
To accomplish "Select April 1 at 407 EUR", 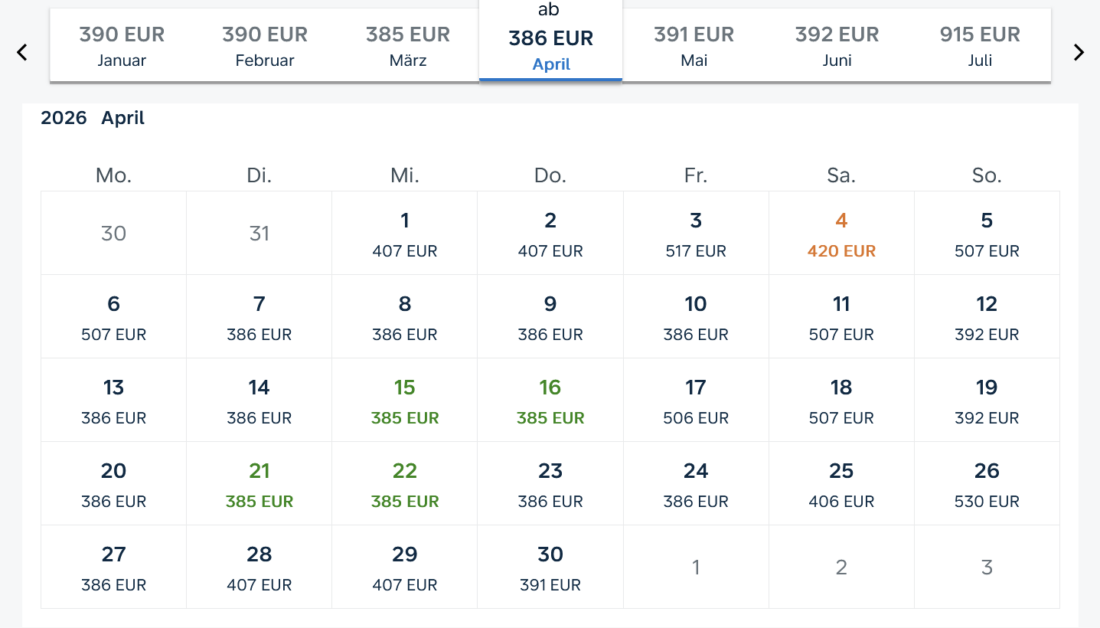I will click(405, 234).
